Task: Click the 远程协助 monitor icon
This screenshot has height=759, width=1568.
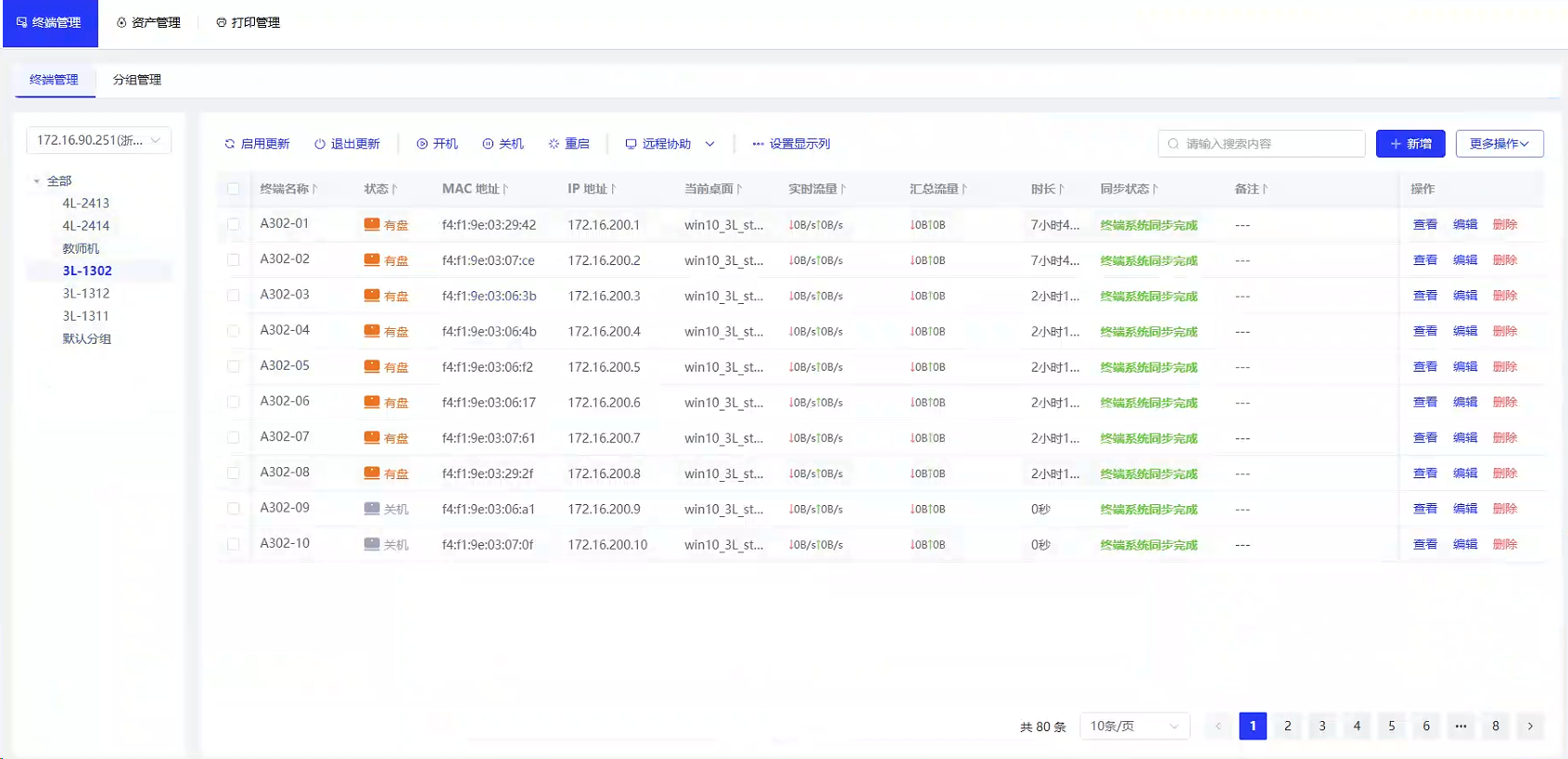Action: (x=631, y=144)
